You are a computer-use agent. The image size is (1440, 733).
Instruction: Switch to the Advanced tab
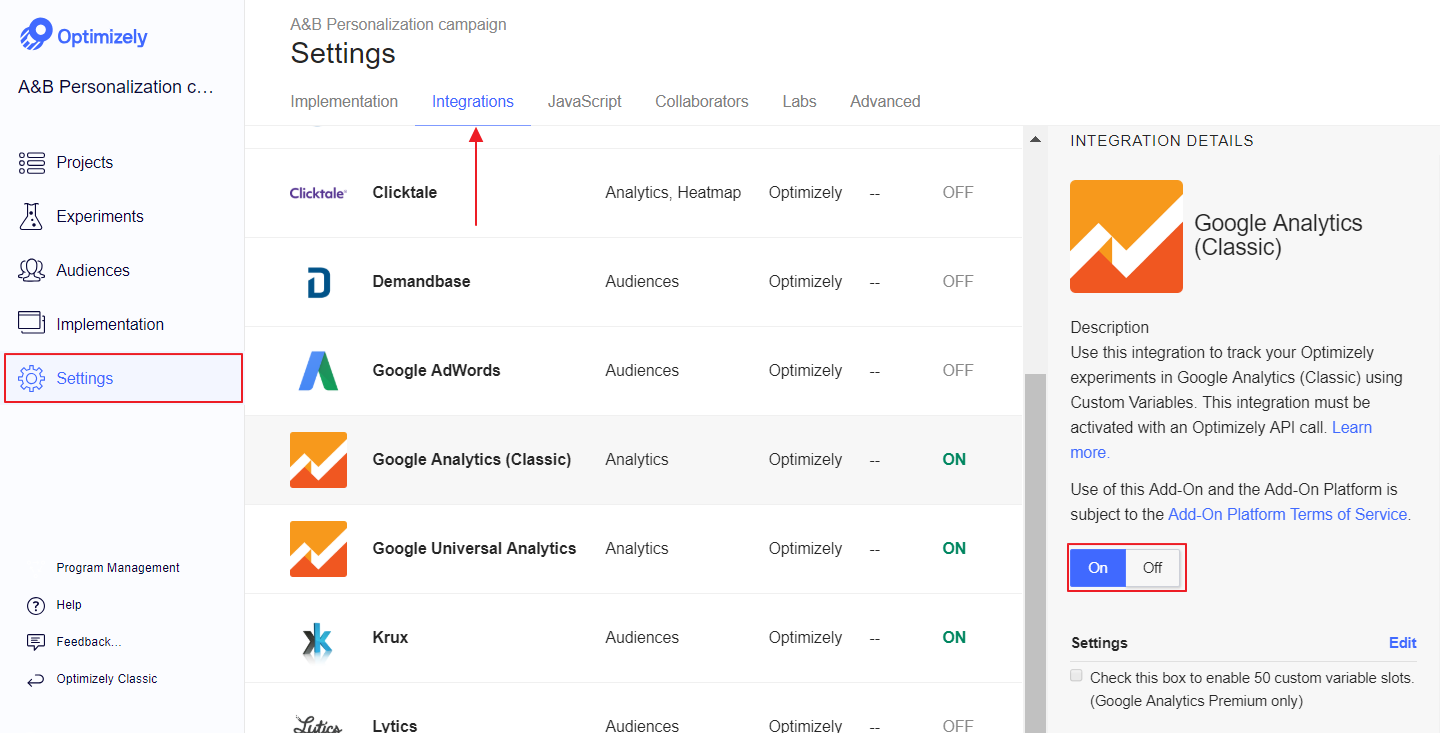tap(885, 101)
